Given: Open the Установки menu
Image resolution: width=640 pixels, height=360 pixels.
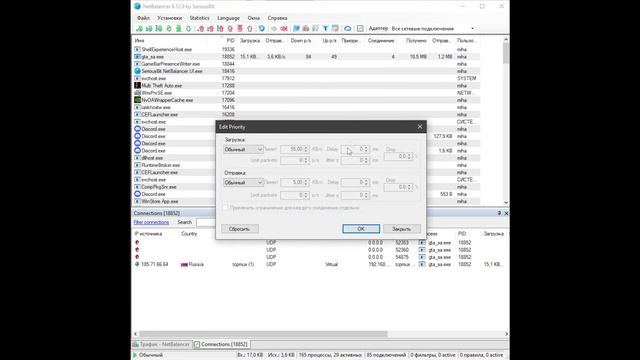Looking at the screenshot, I should (x=169, y=18).
